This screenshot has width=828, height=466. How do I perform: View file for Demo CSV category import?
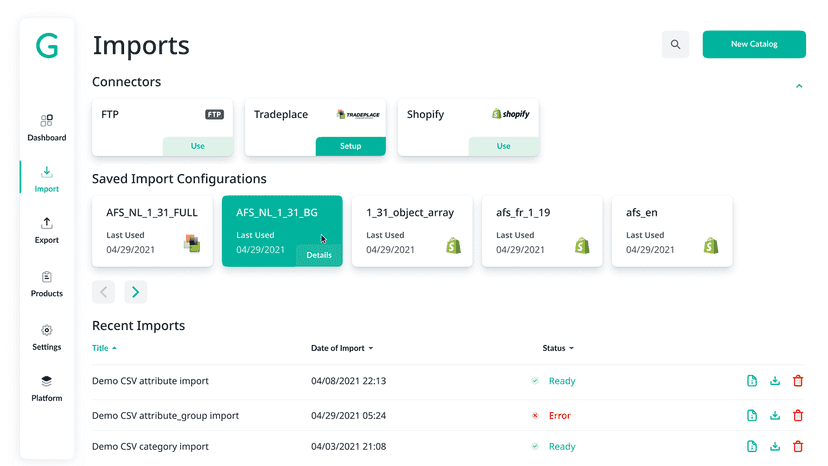pyautogui.click(x=752, y=446)
